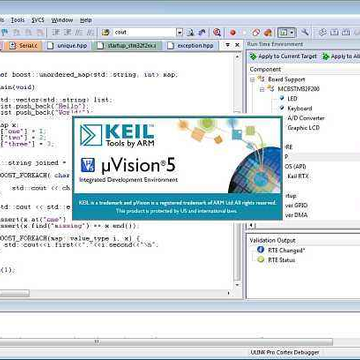Click the Validation Output header
This screenshot has height=360, width=360.
click(273, 240)
